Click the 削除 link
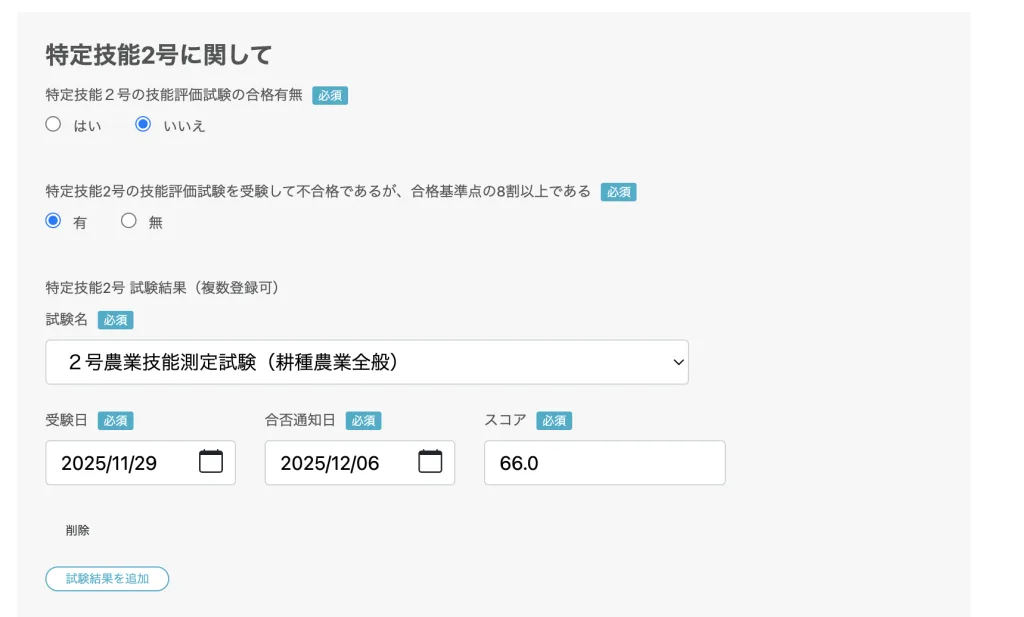Image resolution: width=1024 pixels, height=617 pixels. click(77, 530)
